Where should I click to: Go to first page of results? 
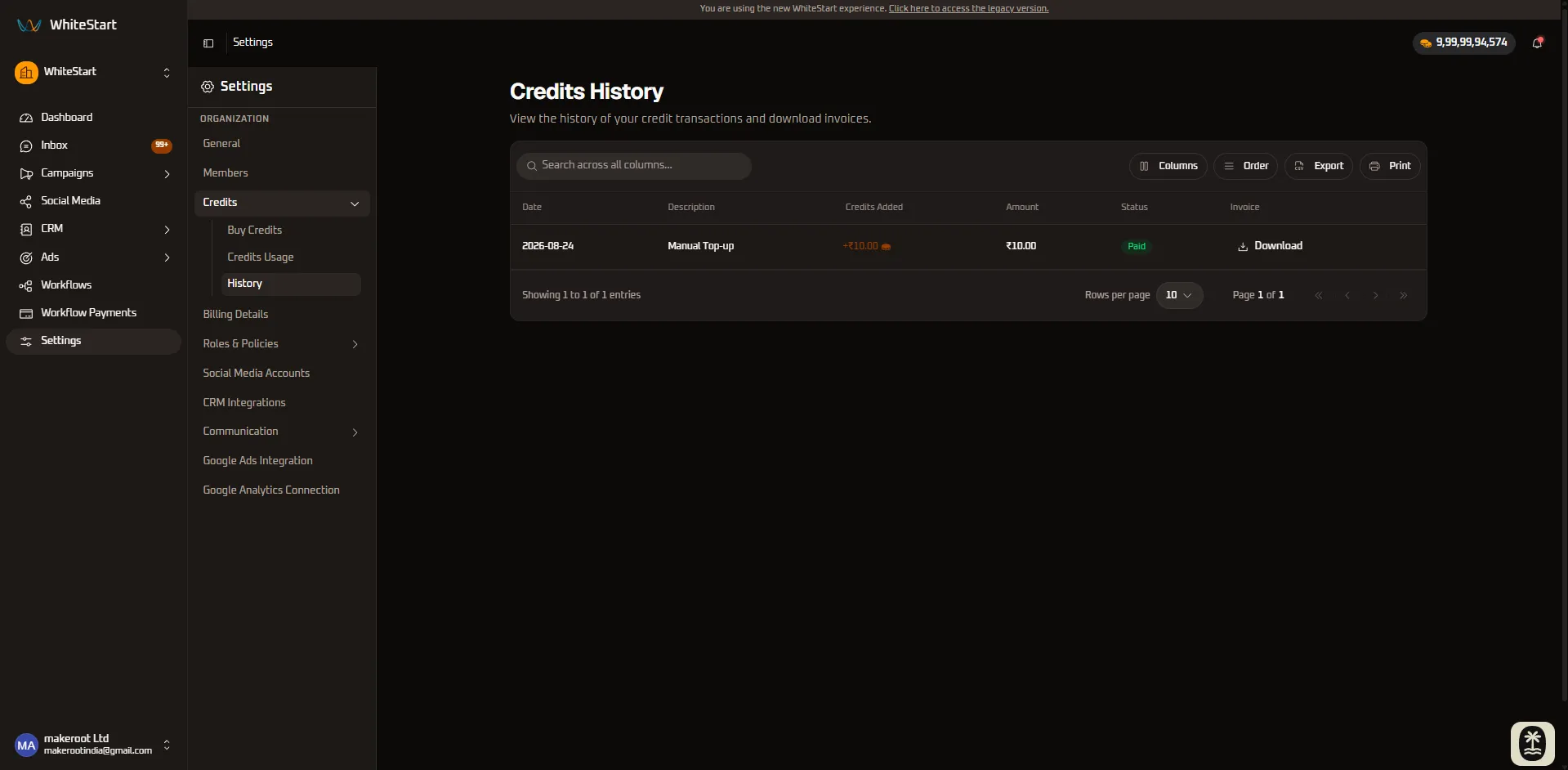(x=1319, y=295)
